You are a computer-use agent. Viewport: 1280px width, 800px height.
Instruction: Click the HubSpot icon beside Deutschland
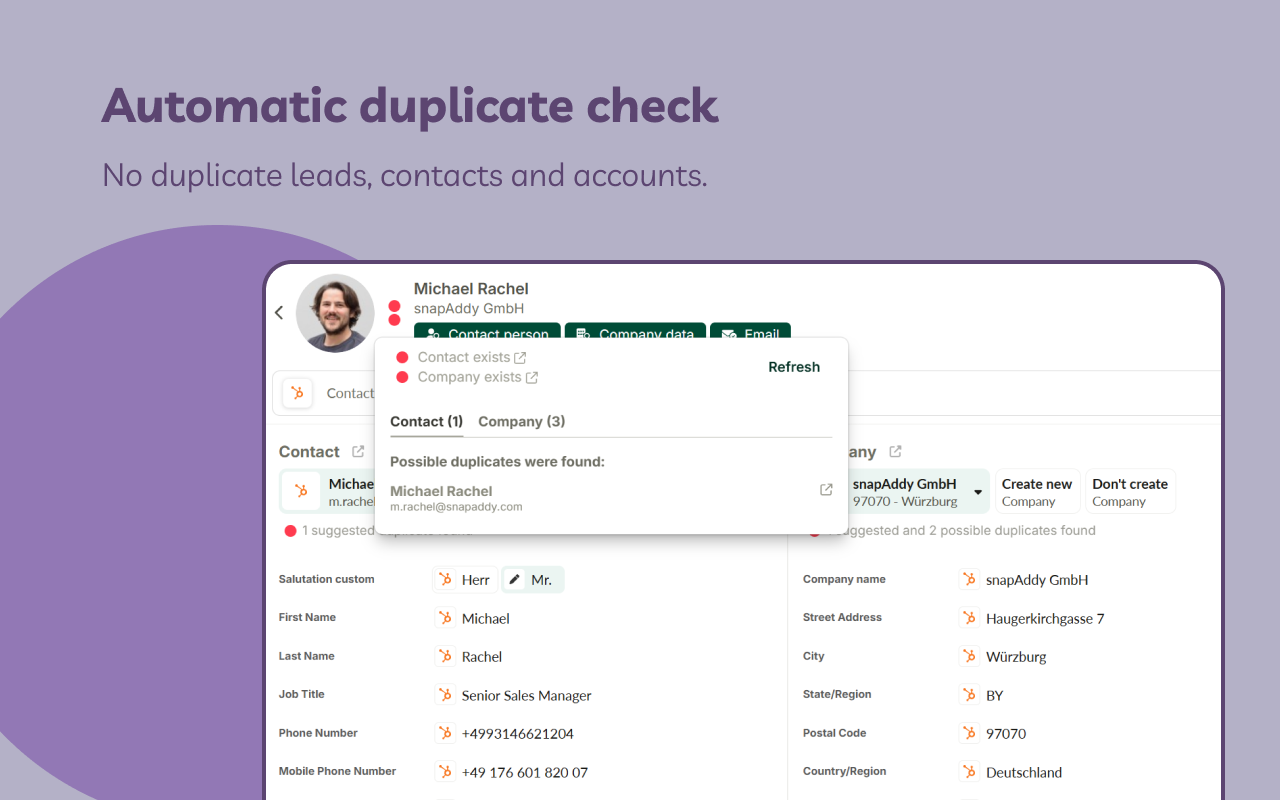click(x=969, y=772)
